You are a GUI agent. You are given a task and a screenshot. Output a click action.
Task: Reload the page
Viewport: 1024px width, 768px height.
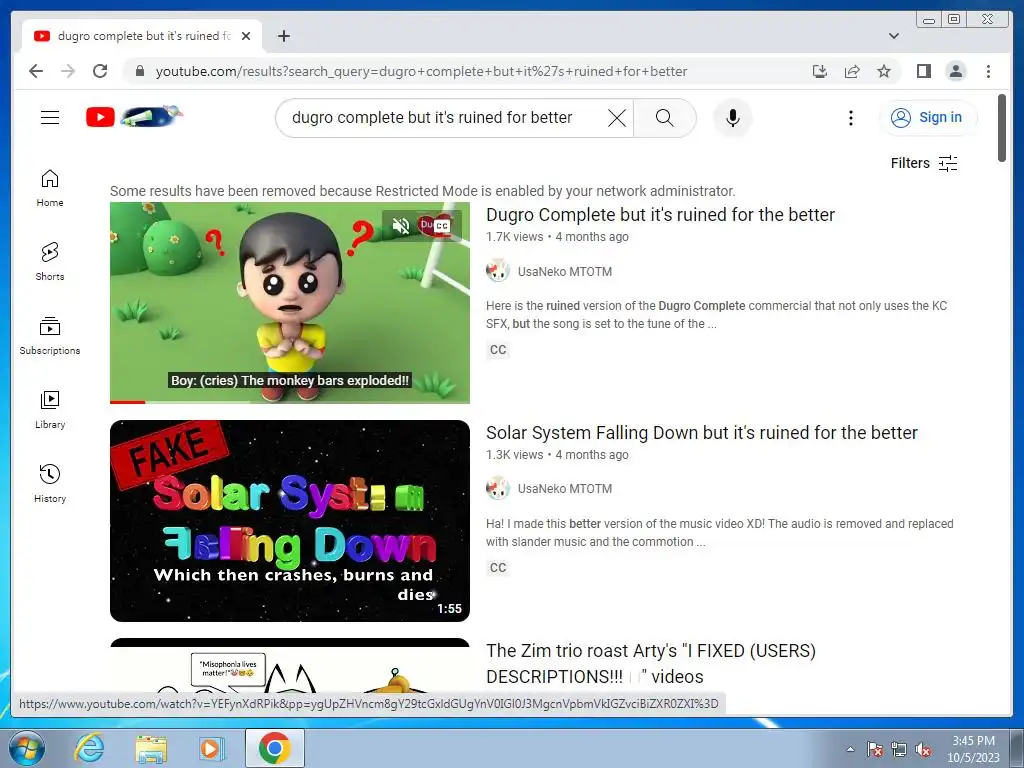pos(100,71)
